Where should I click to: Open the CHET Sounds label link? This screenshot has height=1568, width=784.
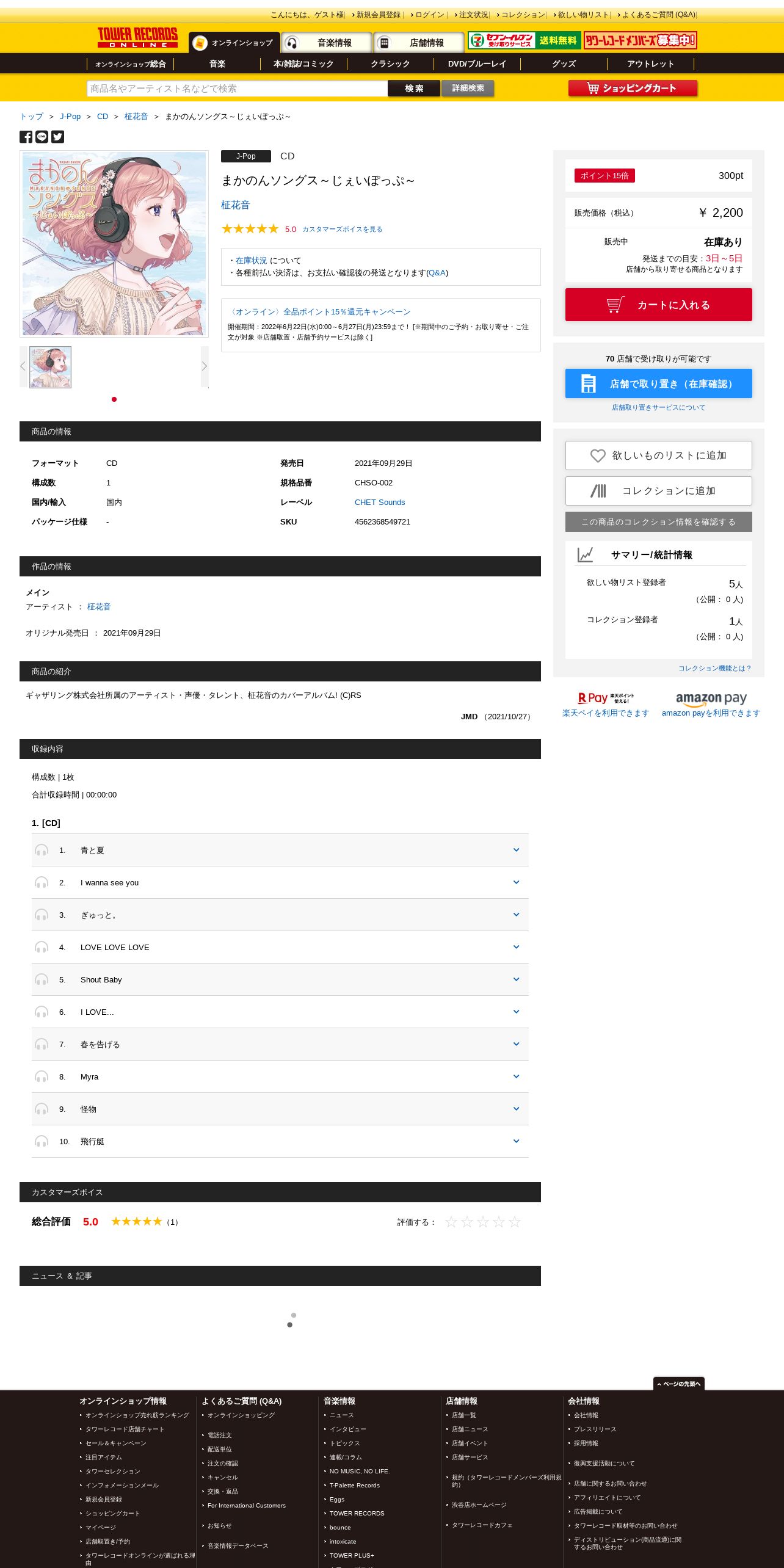pyautogui.click(x=380, y=502)
